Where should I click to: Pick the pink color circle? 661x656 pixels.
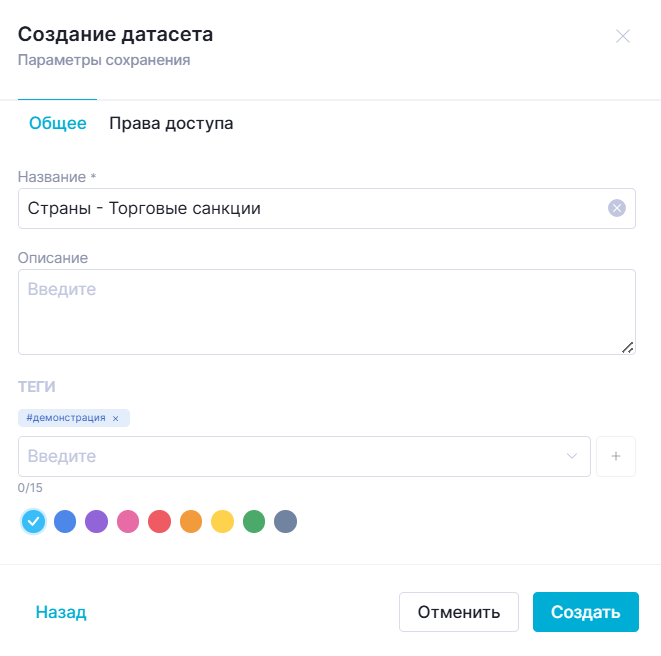click(128, 521)
